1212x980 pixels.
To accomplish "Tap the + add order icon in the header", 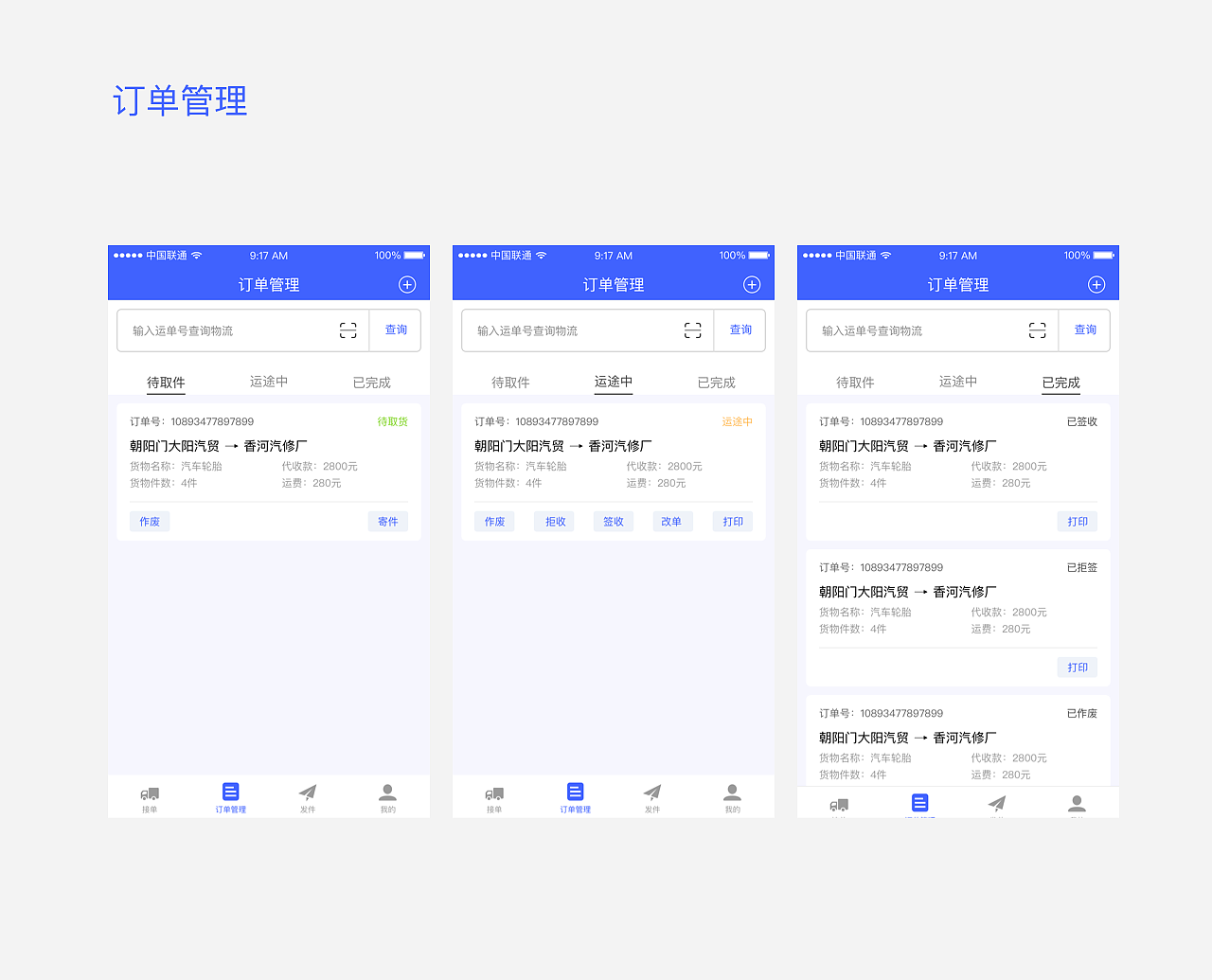I will click(407, 284).
